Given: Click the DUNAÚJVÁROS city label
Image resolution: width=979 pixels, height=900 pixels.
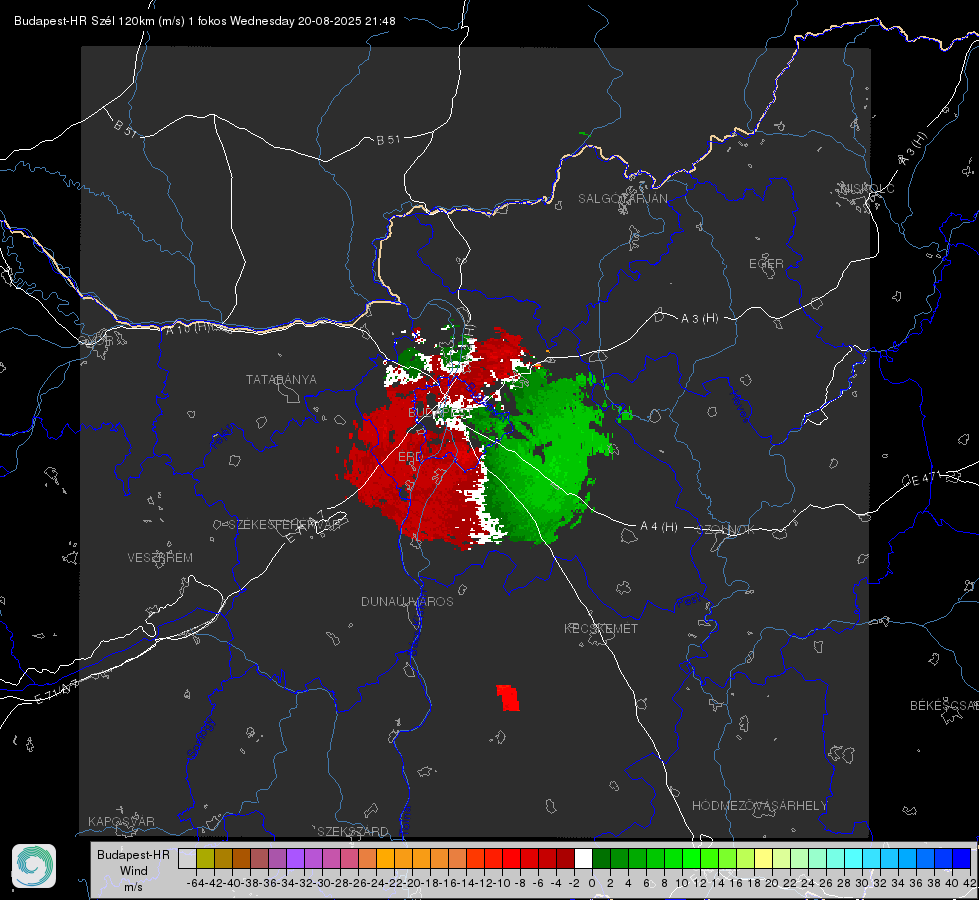Looking at the screenshot, I should pos(407,601).
